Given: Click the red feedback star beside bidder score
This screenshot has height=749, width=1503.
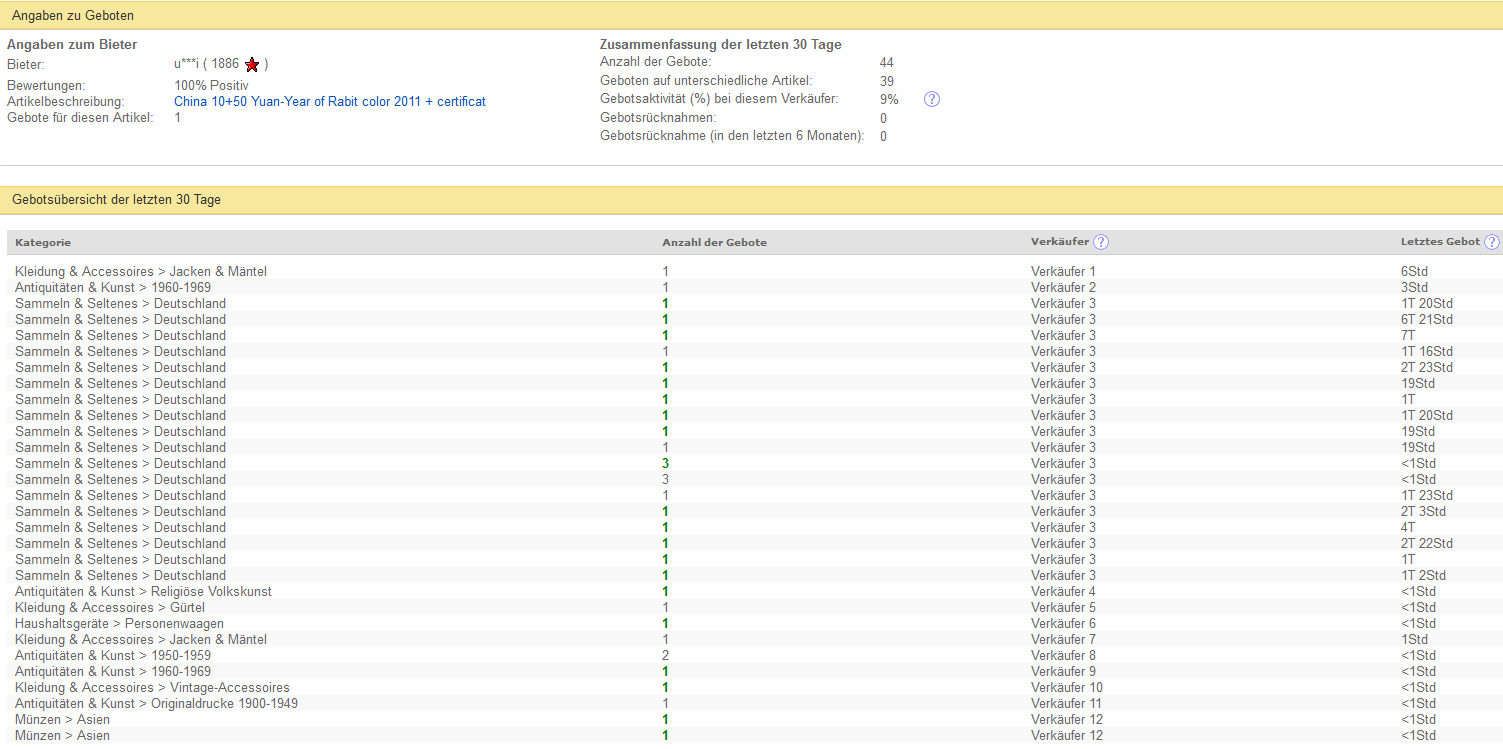Looking at the screenshot, I should (x=252, y=65).
